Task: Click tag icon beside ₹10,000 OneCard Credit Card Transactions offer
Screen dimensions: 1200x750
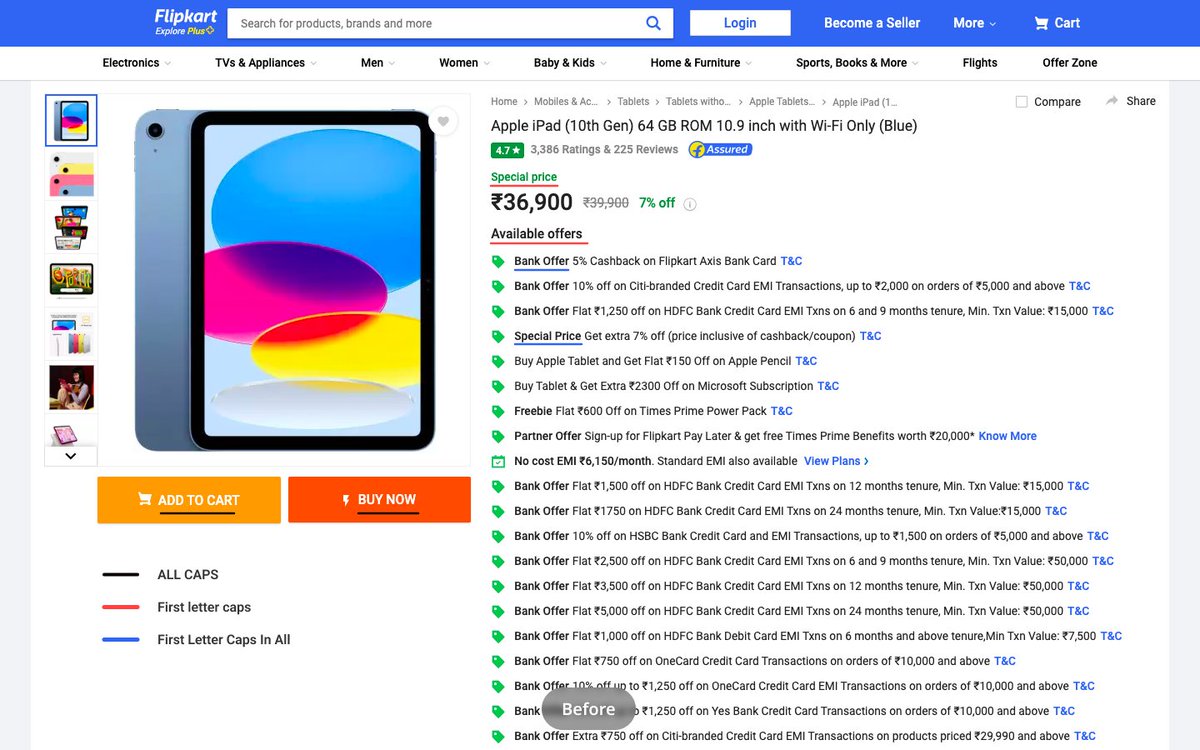Action: (x=498, y=661)
